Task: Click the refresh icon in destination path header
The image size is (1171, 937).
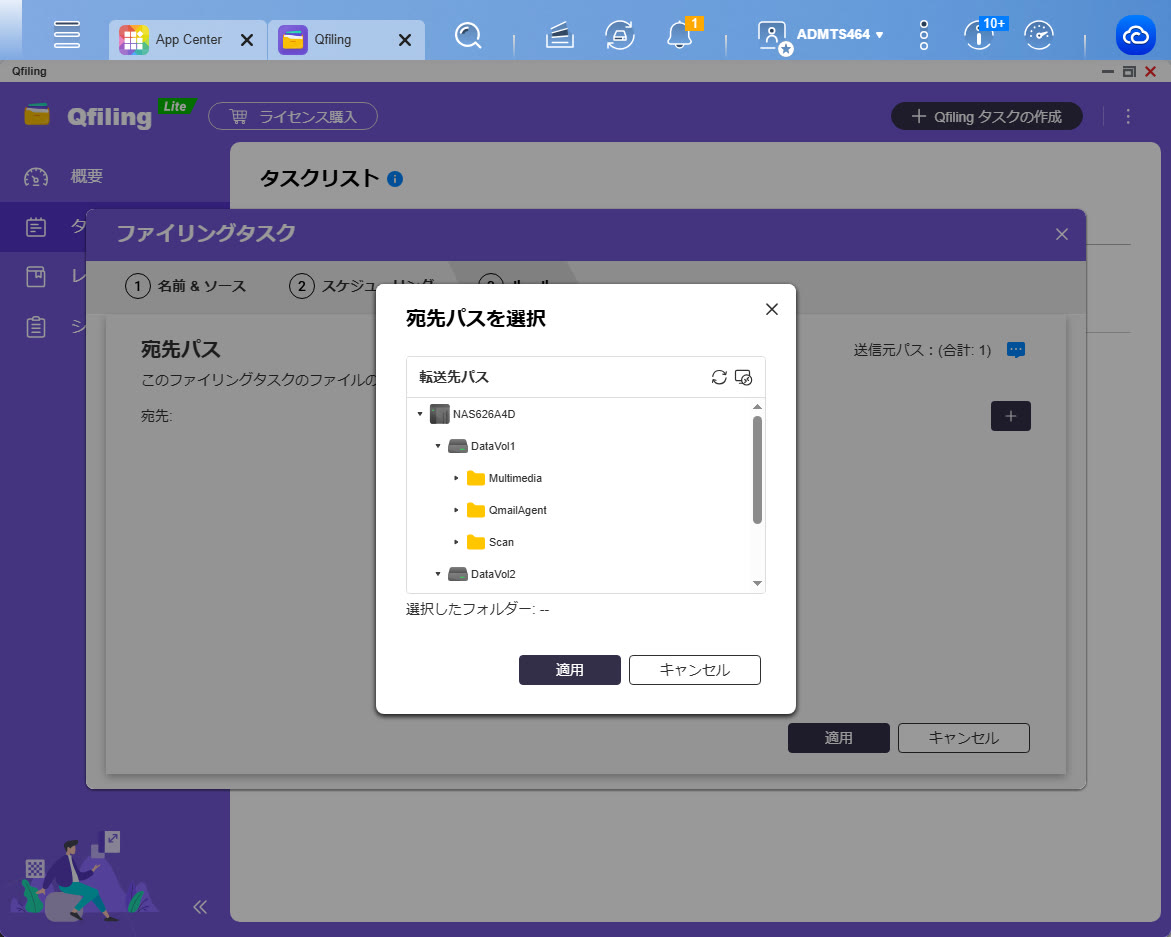Action: (x=718, y=377)
